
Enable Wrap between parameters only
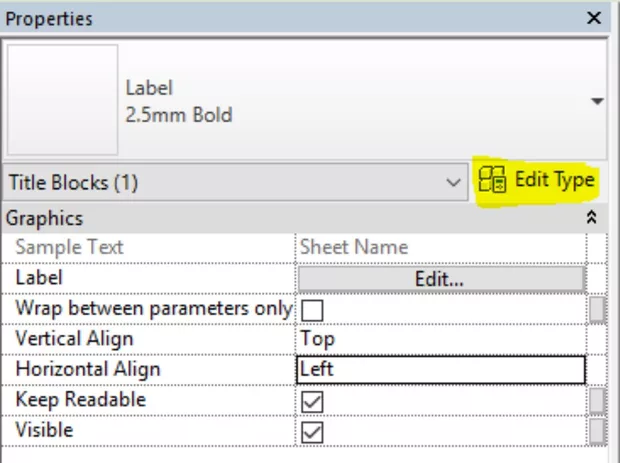tap(313, 310)
